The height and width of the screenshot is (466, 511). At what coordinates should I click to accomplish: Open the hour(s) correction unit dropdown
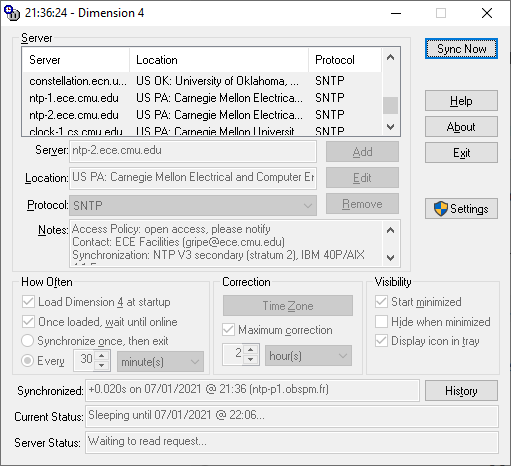[308, 356]
